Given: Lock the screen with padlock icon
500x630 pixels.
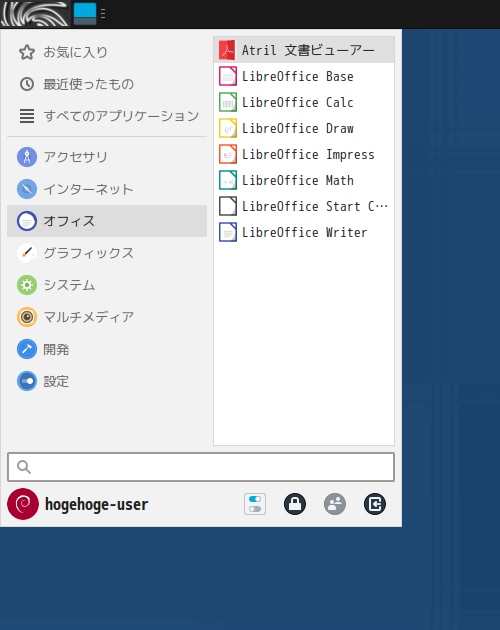Looking at the screenshot, I should 295,504.
